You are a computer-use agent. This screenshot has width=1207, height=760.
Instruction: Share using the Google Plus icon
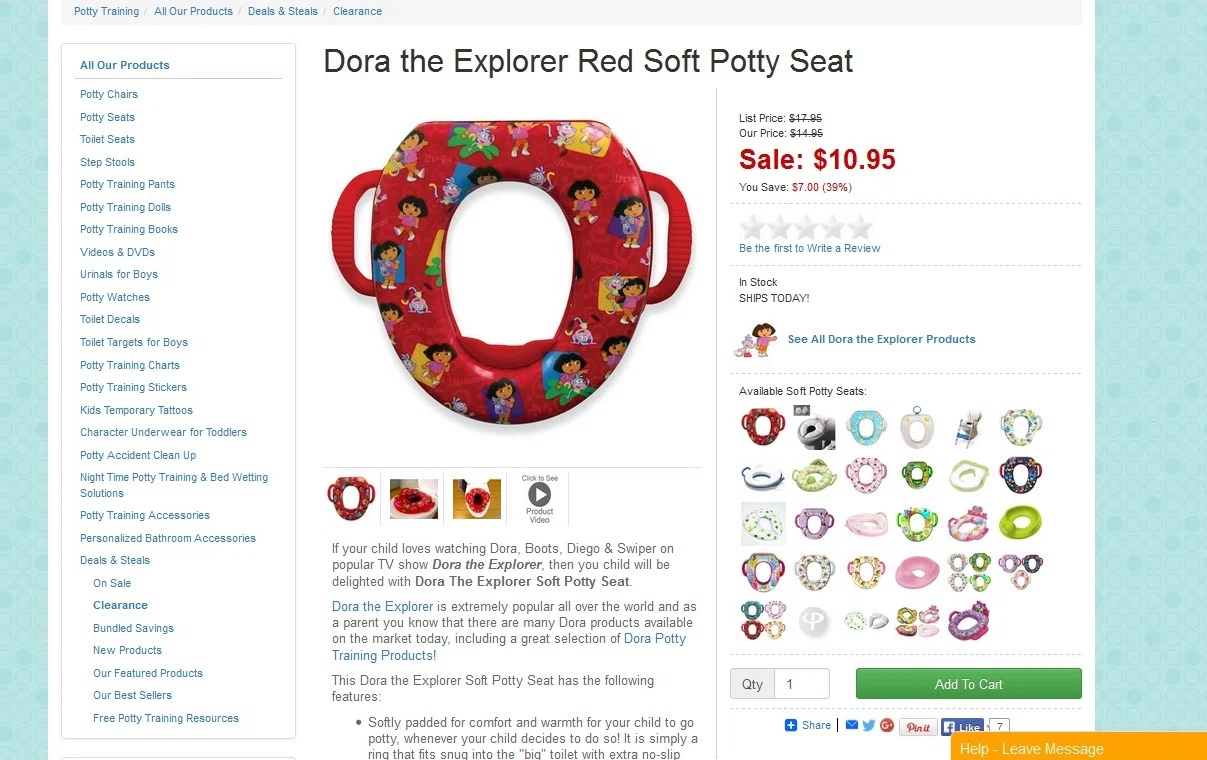pos(886,725)
